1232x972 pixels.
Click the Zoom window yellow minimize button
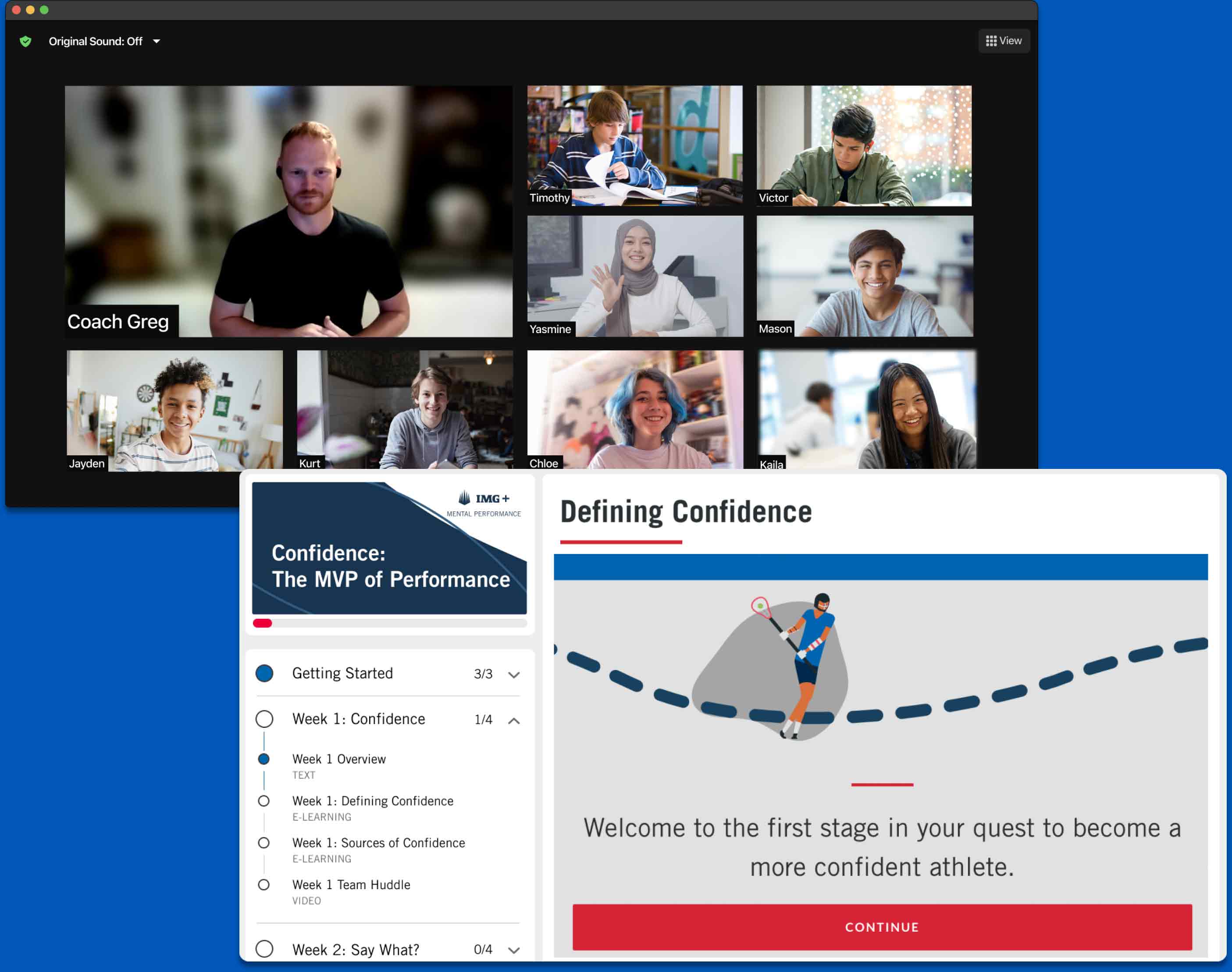[30, 10]
